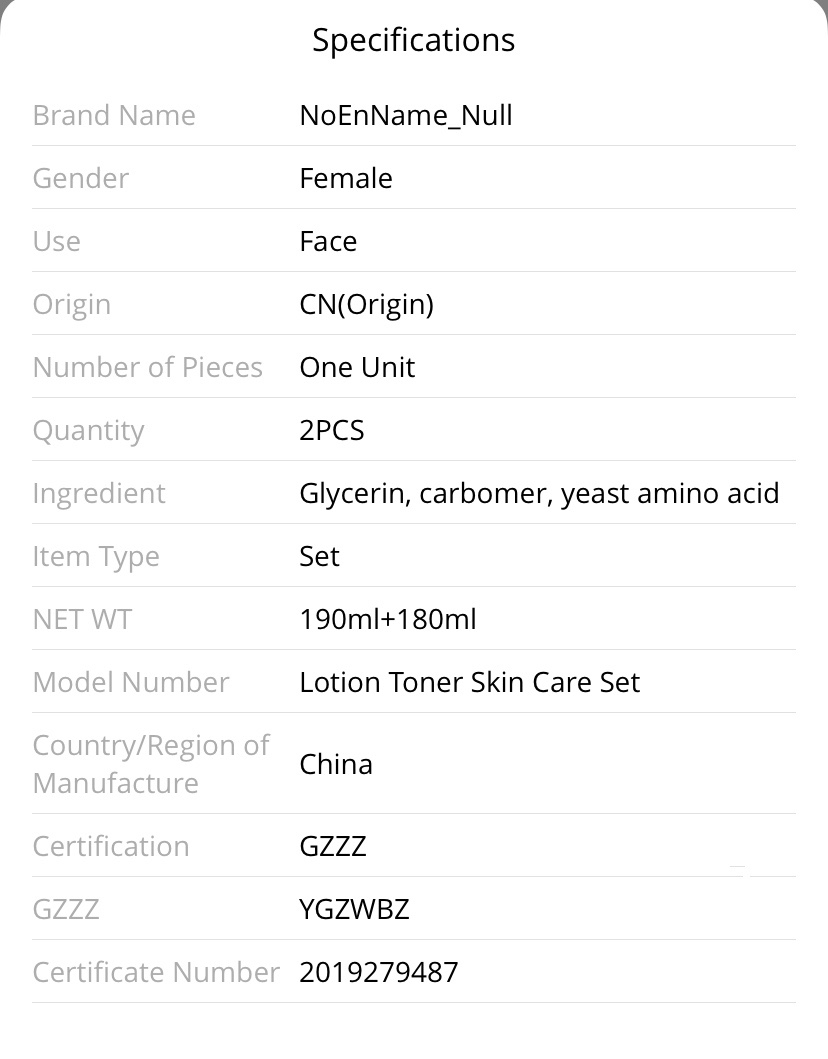
Task: Tap the NET WT value 190ml+180ml
Action: tap(388, 619)
